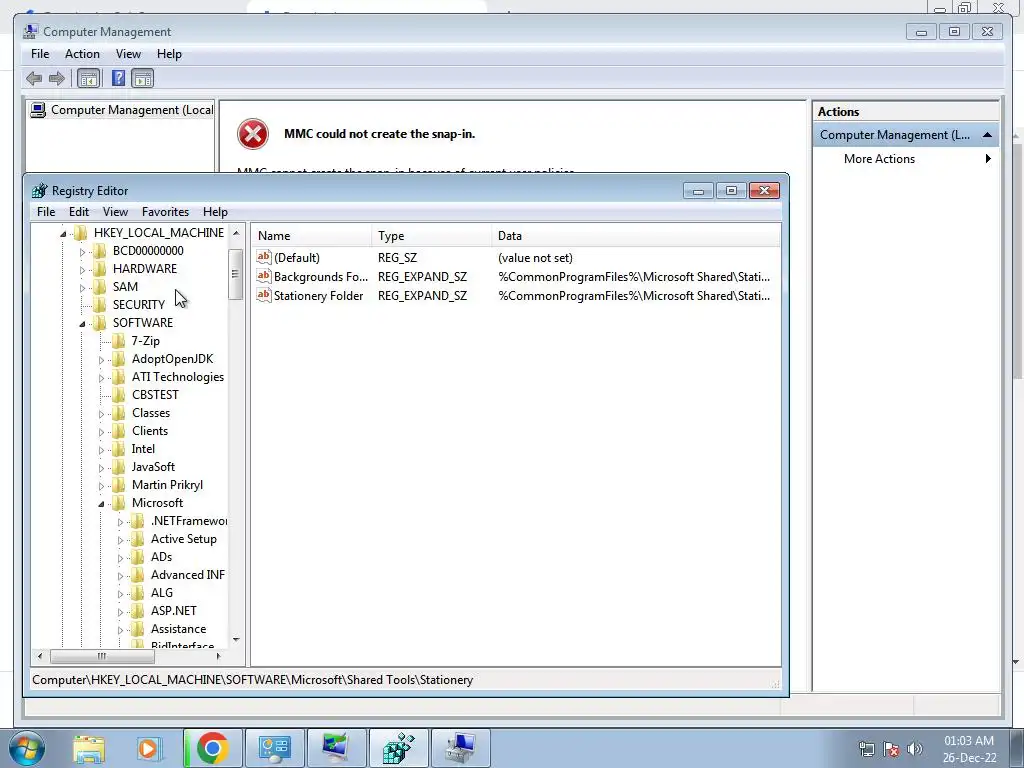Open Registry Editor Favorites menu
Image resolution: width=1024 pixels, height=768 pixels.
165,212
